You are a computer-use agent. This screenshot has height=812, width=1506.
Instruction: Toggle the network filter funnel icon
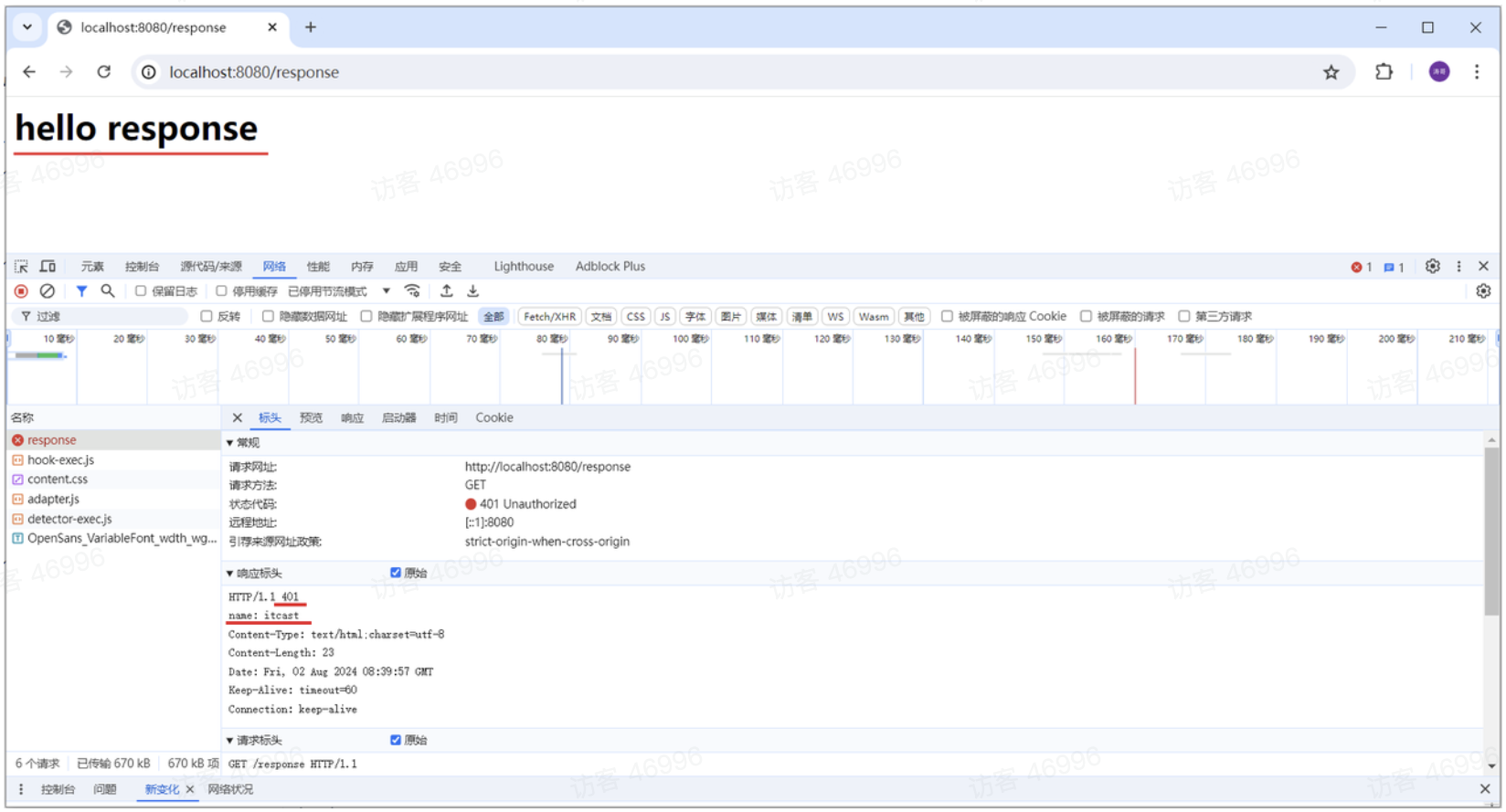click(81, 291)
